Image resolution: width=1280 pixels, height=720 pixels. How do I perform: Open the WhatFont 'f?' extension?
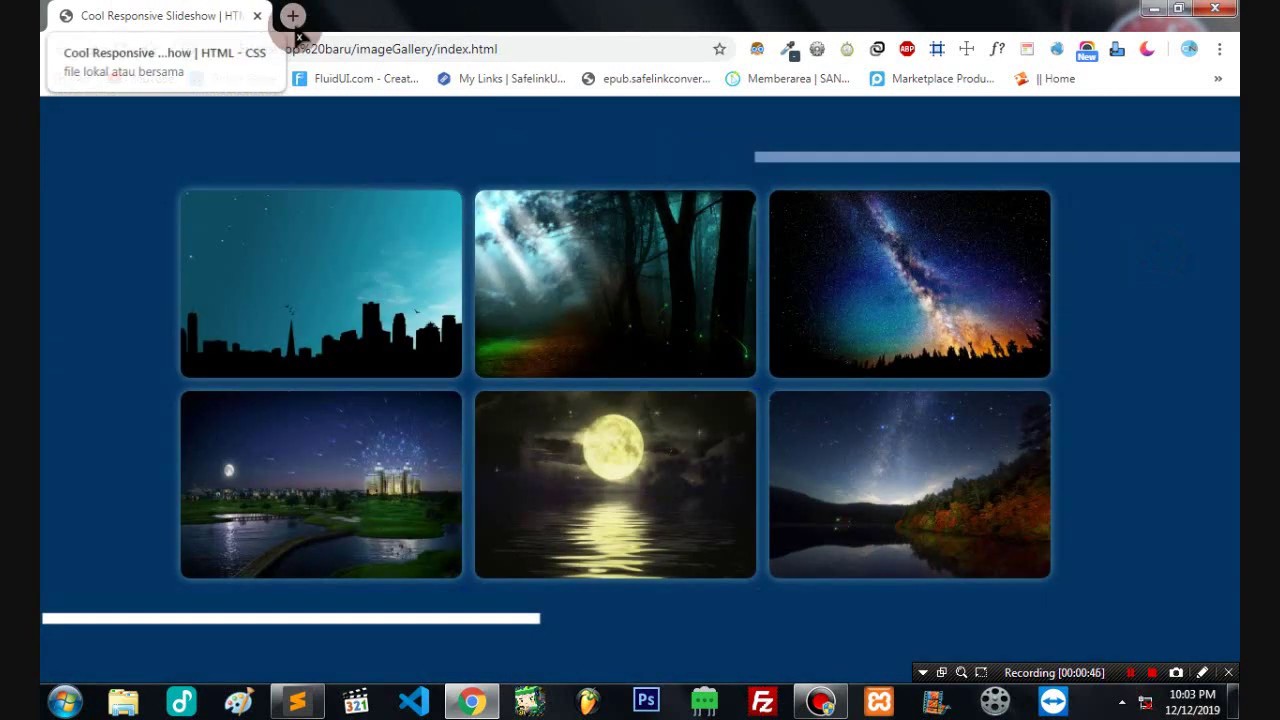[997, 49]
